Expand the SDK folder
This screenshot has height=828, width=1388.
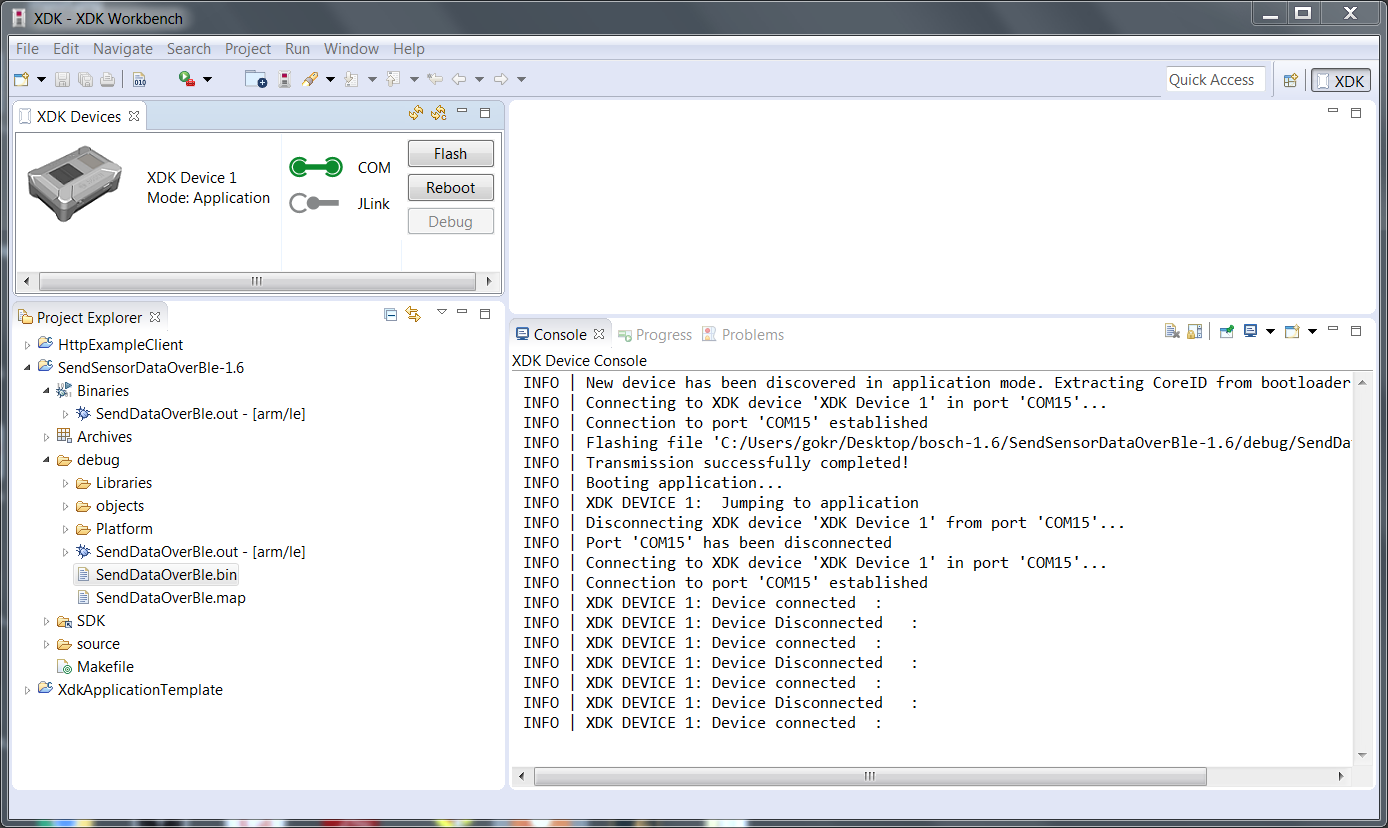[x=46, y=621]
